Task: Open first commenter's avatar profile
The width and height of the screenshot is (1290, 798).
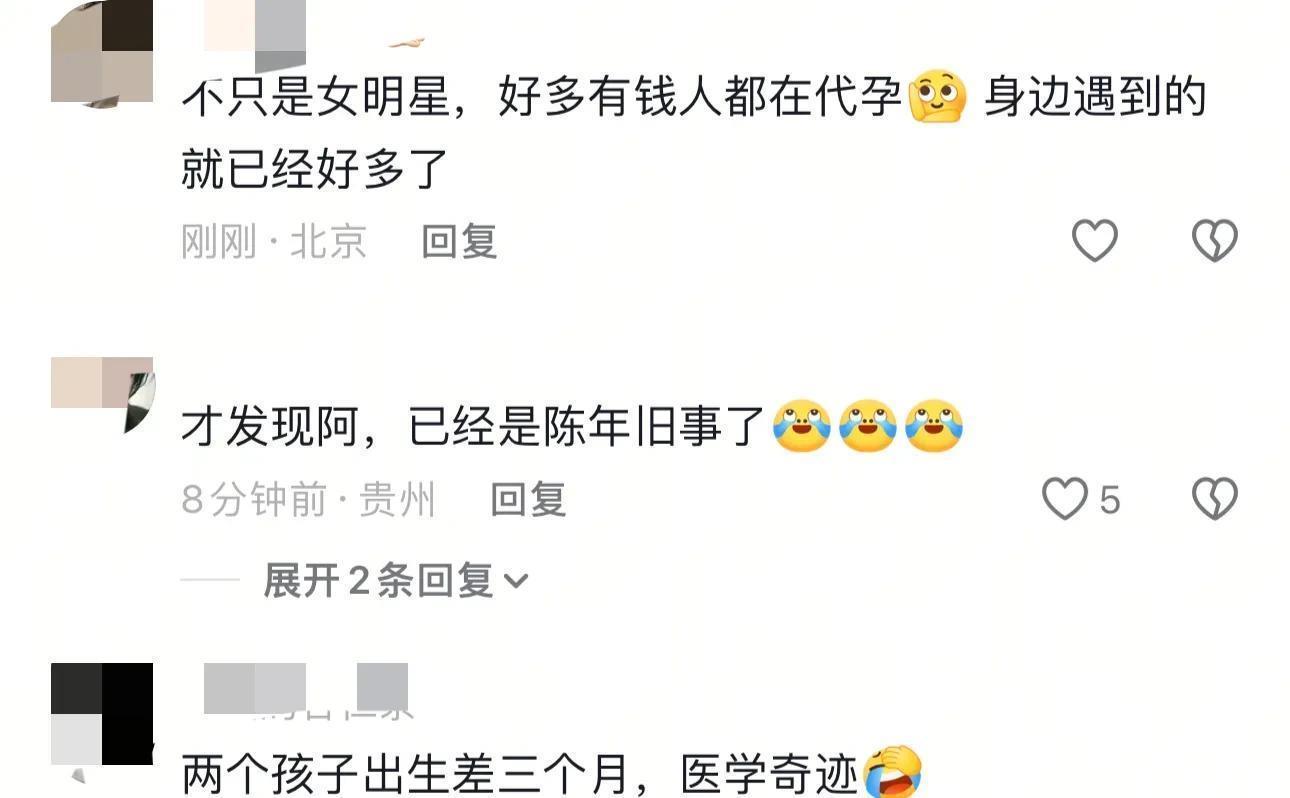Action: [x=102, y=51]
